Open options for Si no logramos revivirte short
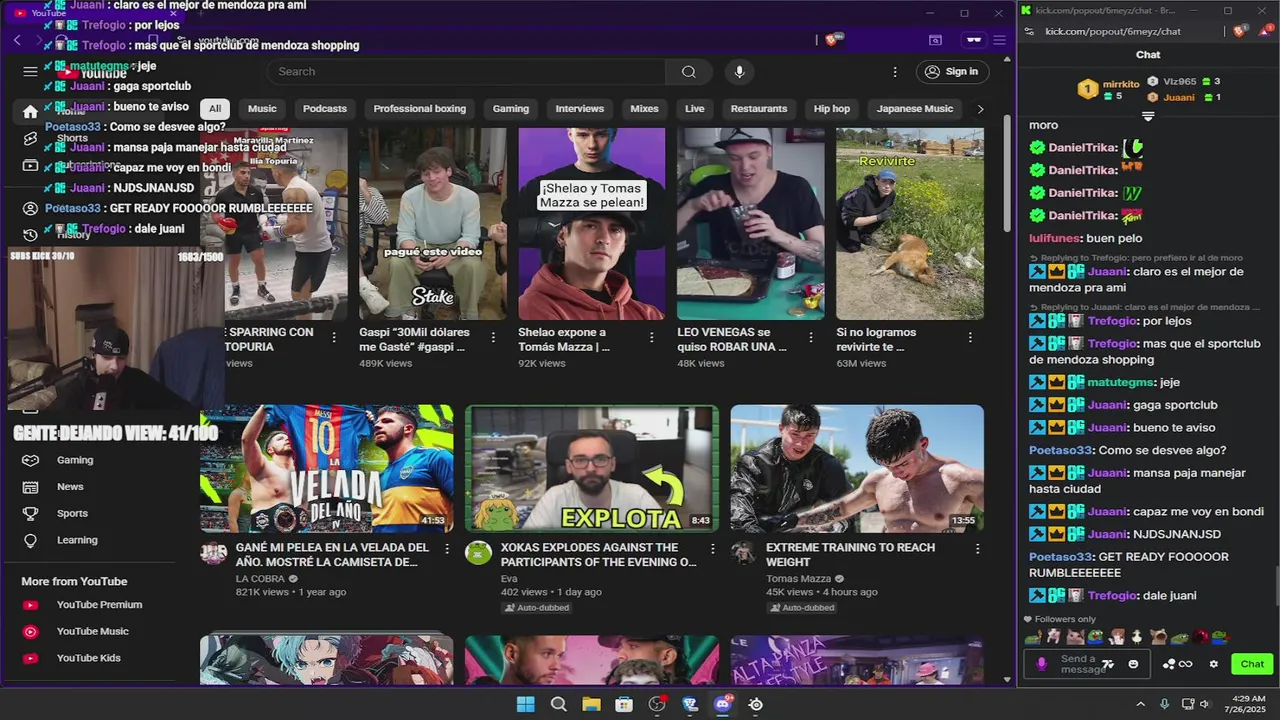 [970, 338]
